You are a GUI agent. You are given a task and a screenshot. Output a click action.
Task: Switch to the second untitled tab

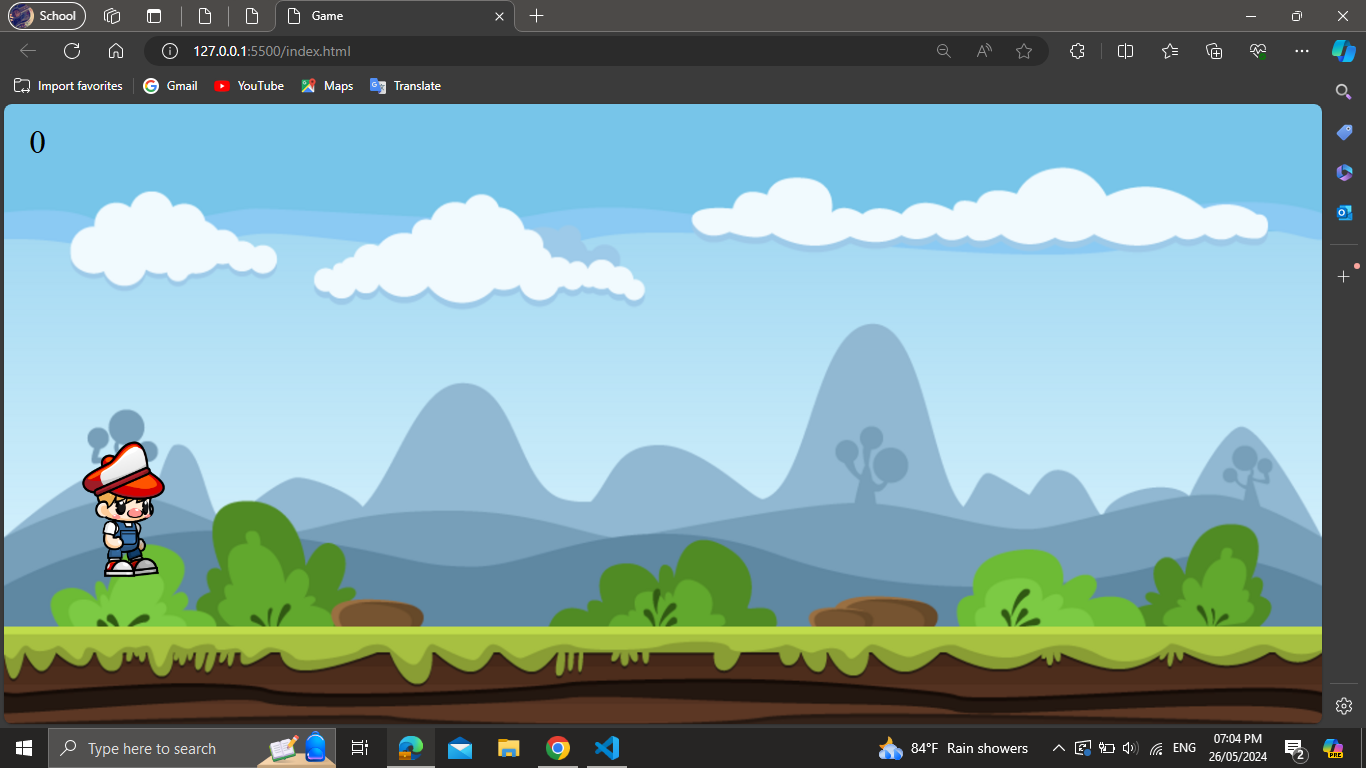252,16
